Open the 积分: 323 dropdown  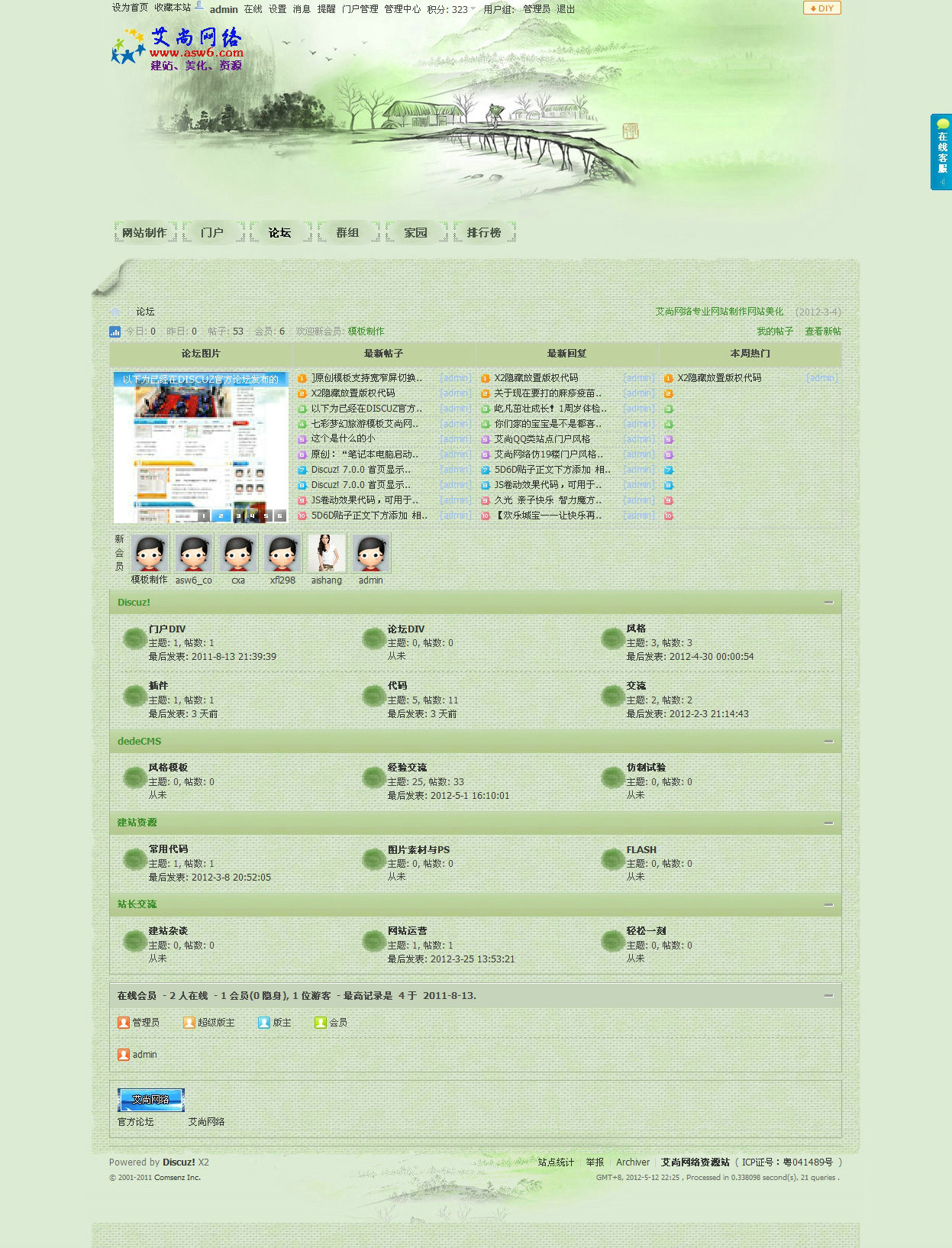(x=451, y=10)
